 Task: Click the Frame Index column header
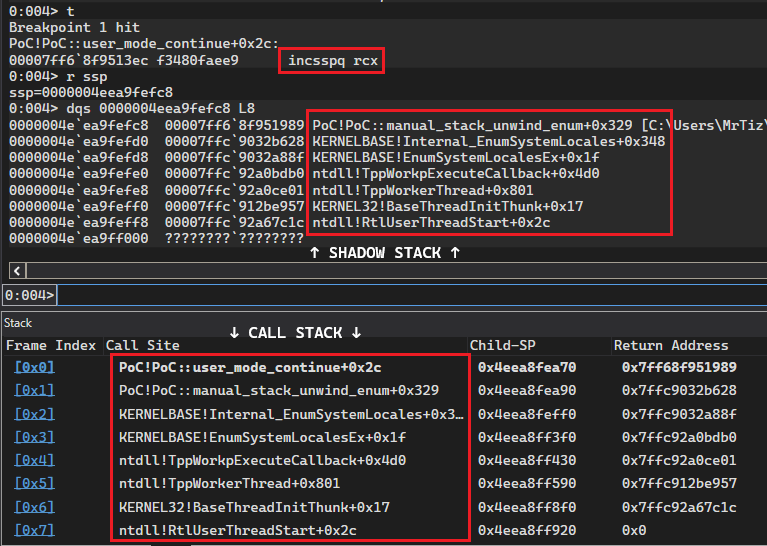click(51, 345)
